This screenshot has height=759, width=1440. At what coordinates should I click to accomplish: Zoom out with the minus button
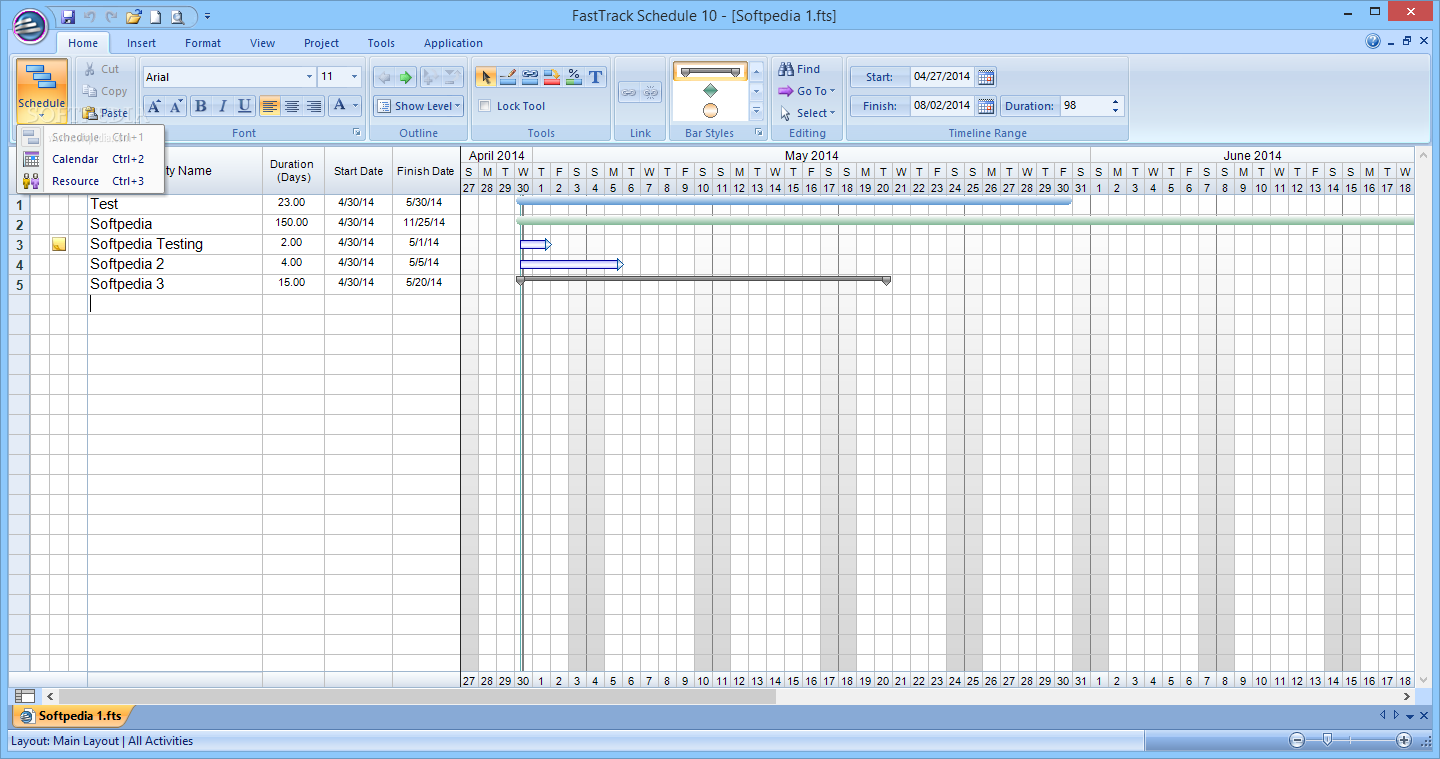coord(1297,740)
